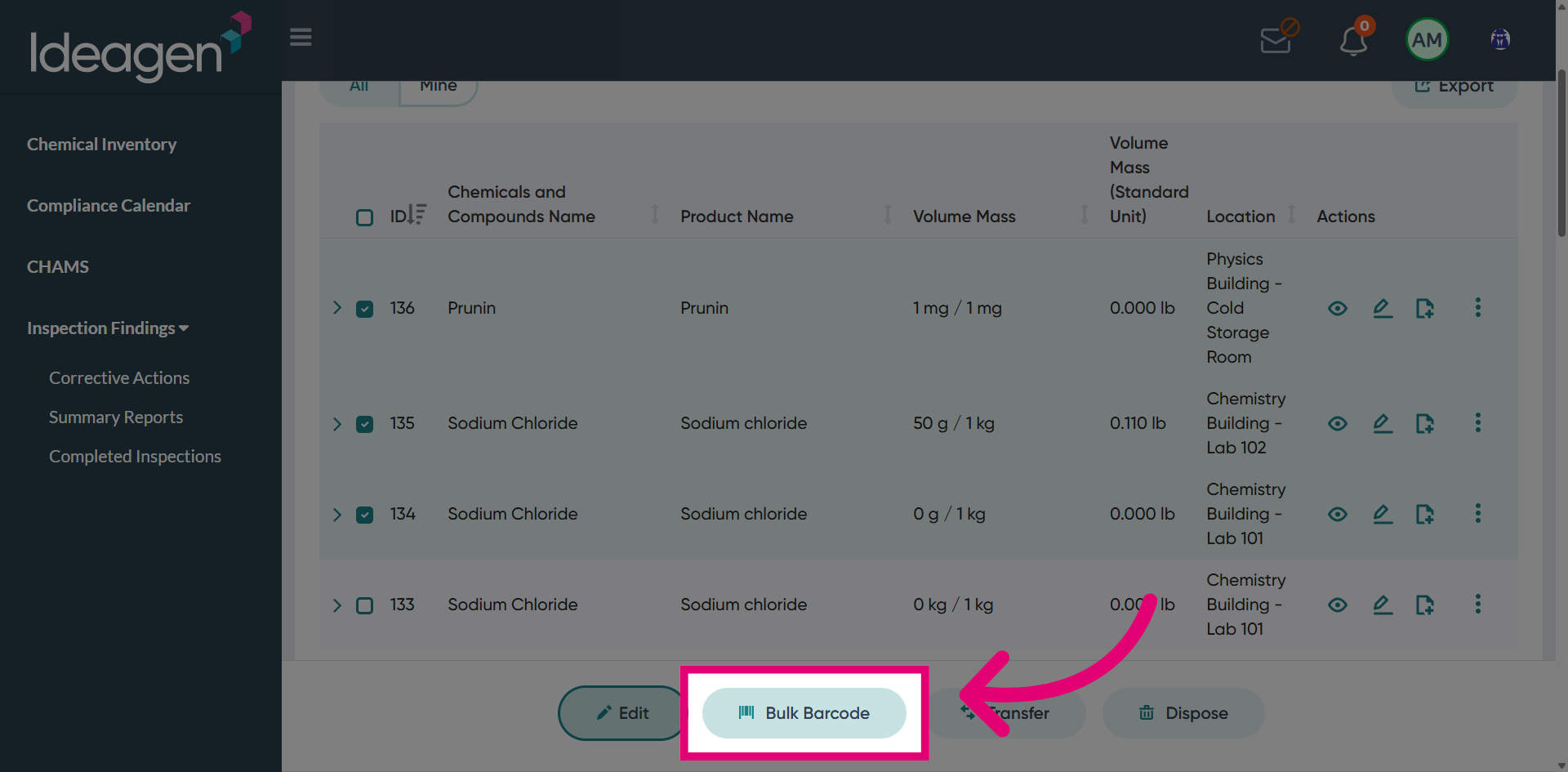Click the Dispose button
Viewport: 1568px width, 772px height.
[x=1183, y=713]
